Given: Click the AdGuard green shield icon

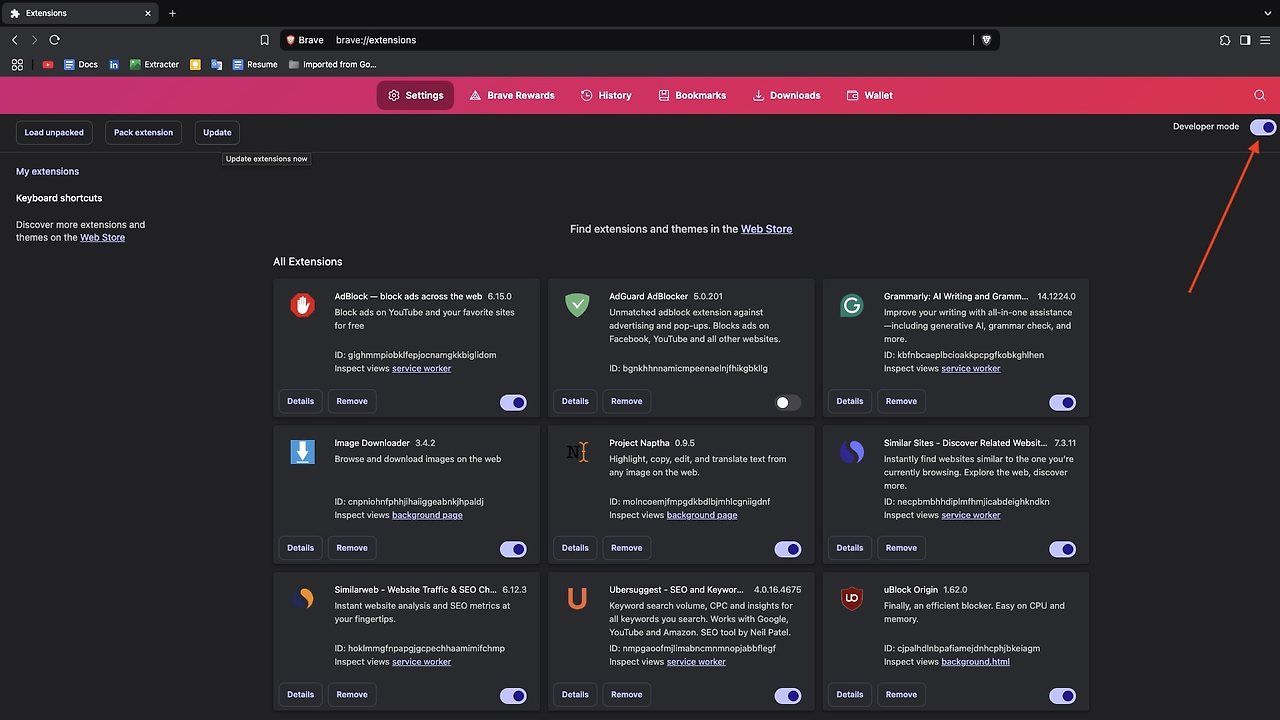Looking at the screenshot, I should coord(577,305).
